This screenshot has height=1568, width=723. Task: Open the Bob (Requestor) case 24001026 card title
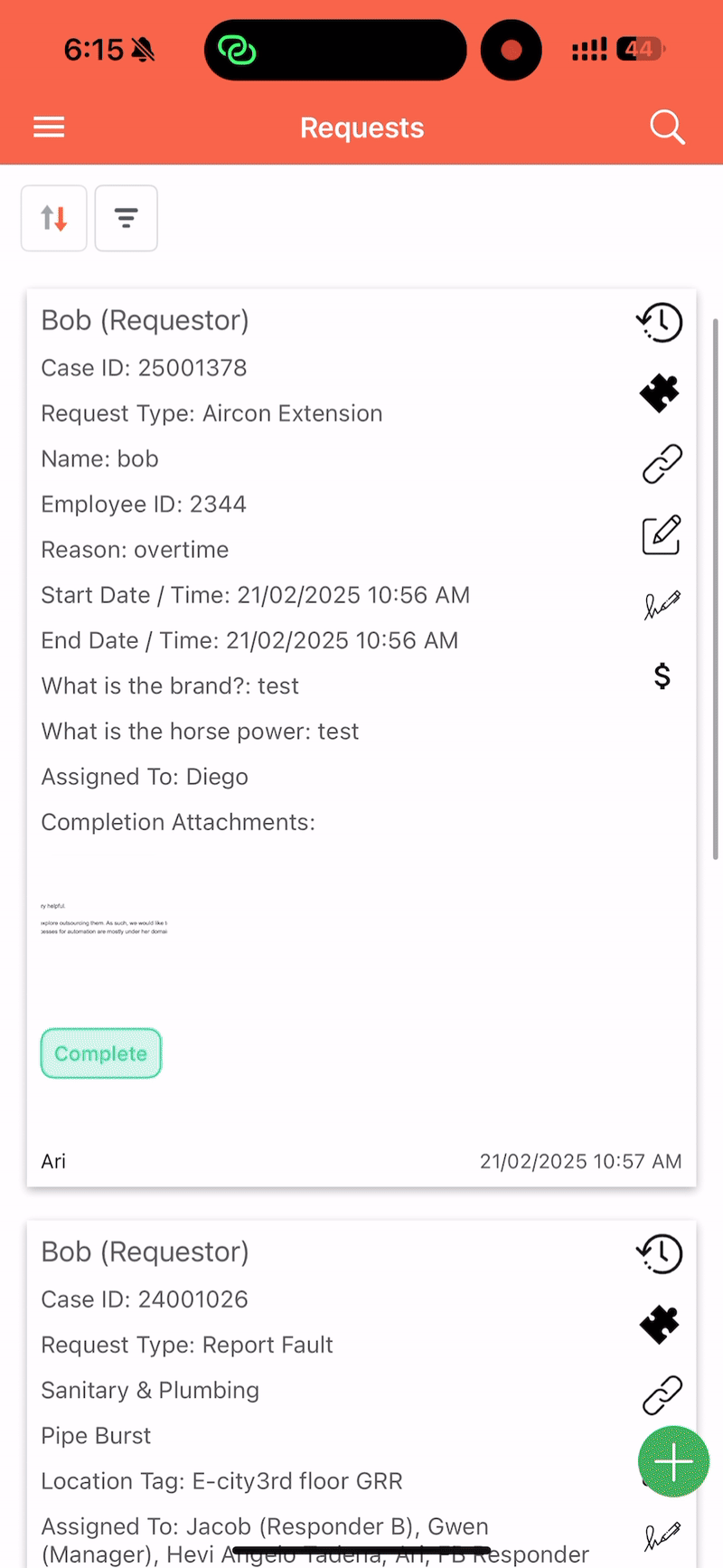145,1252
